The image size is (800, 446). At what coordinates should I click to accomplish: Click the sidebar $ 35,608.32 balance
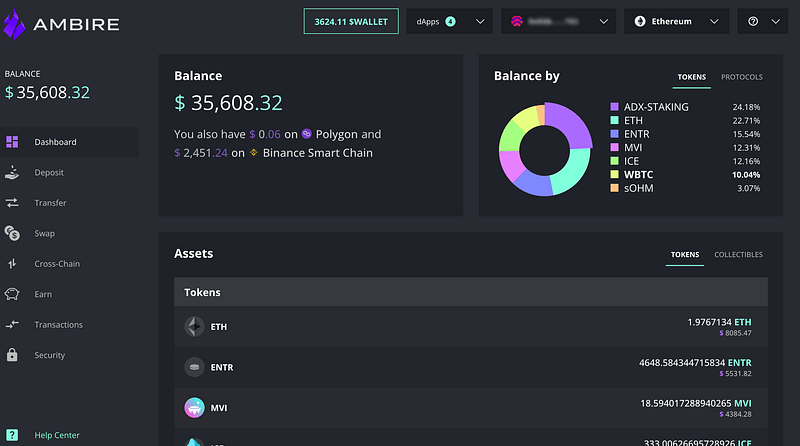(47, 92)
